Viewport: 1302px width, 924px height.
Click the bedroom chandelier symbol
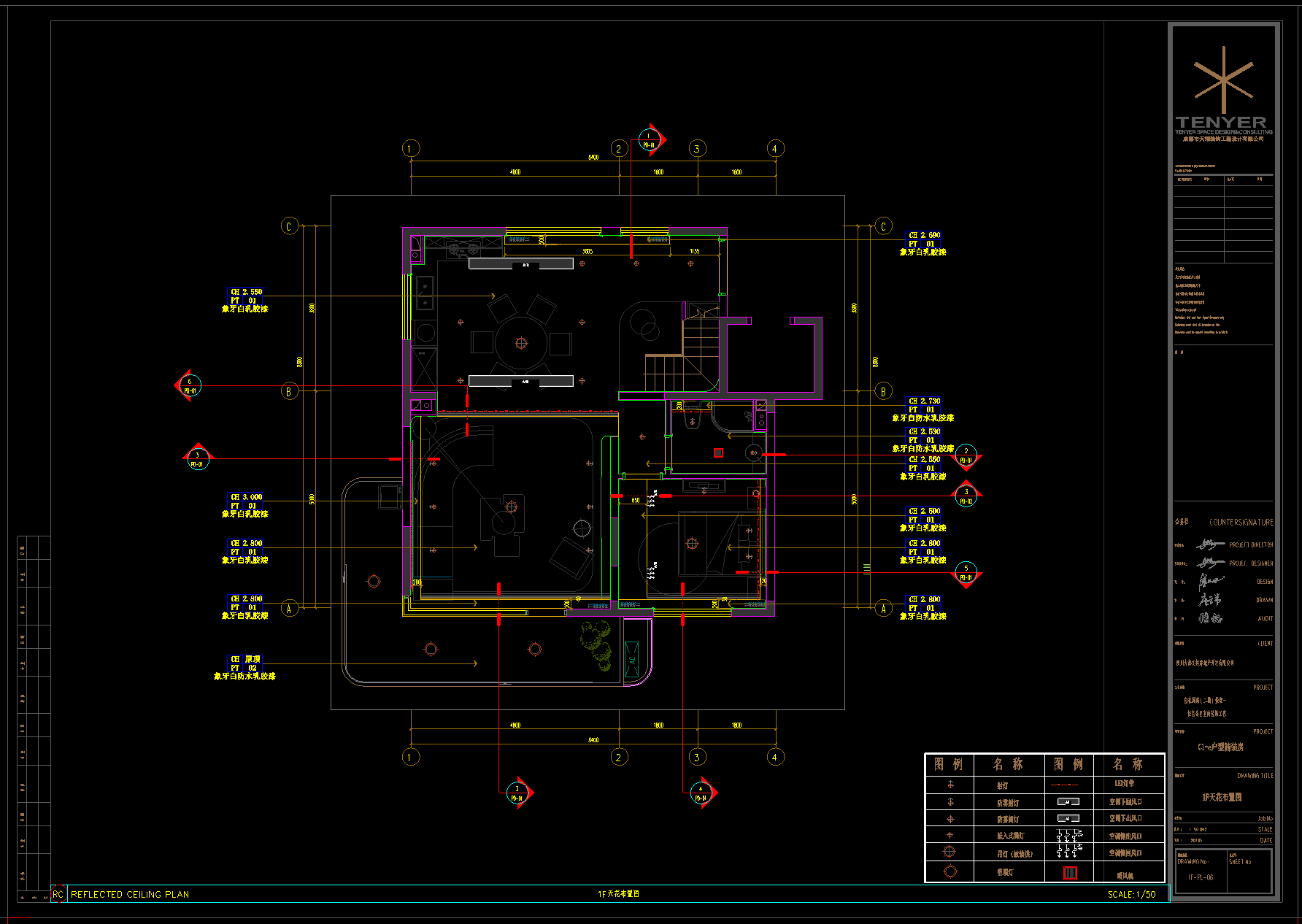click(x=692, y=543)
